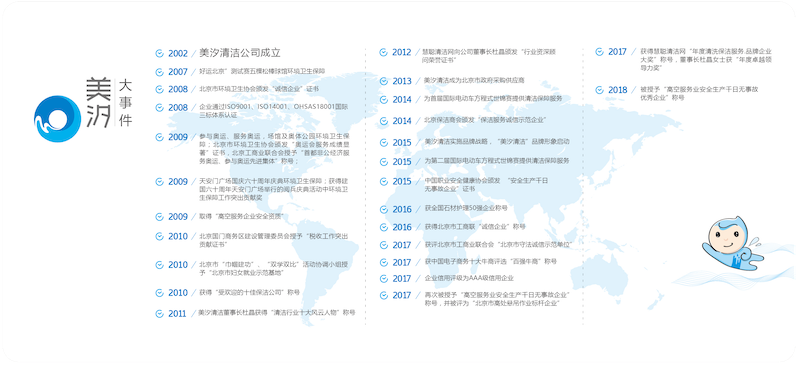Viewport: 800px width, 366px height.
Task: Click the text mentioning "北京市妇女就业示范基地"
Action: tap(273, 269)
